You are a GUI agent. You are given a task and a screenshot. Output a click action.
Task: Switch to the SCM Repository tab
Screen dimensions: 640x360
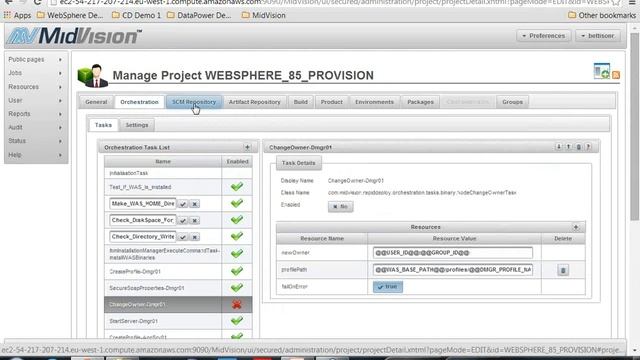click(x=194, y=102)
